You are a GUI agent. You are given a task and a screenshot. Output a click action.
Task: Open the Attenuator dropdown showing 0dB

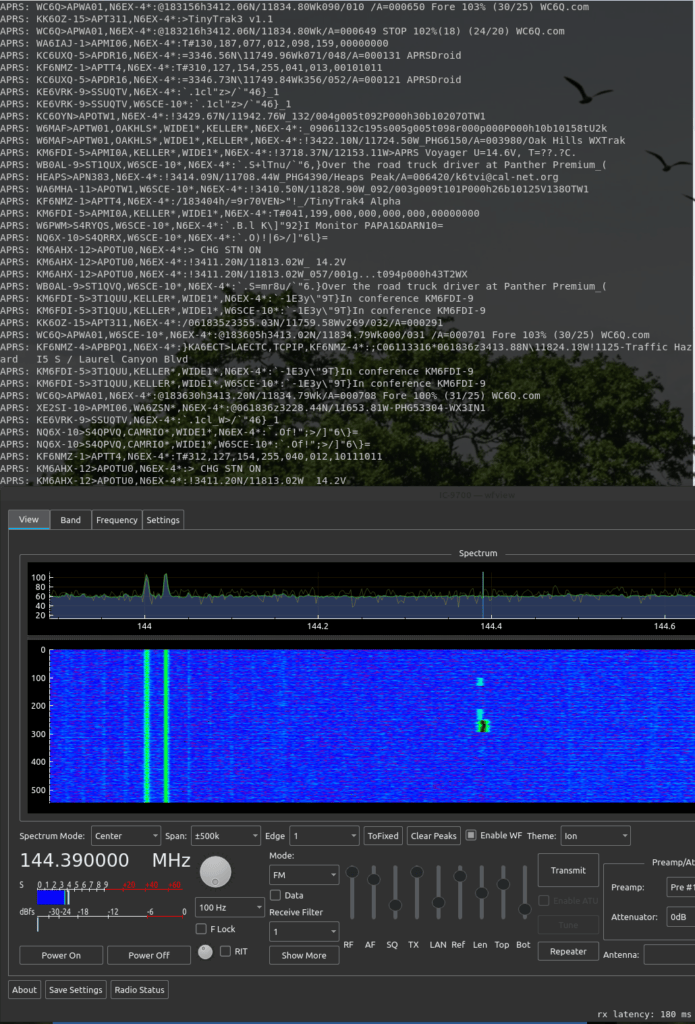pos(681,916)
